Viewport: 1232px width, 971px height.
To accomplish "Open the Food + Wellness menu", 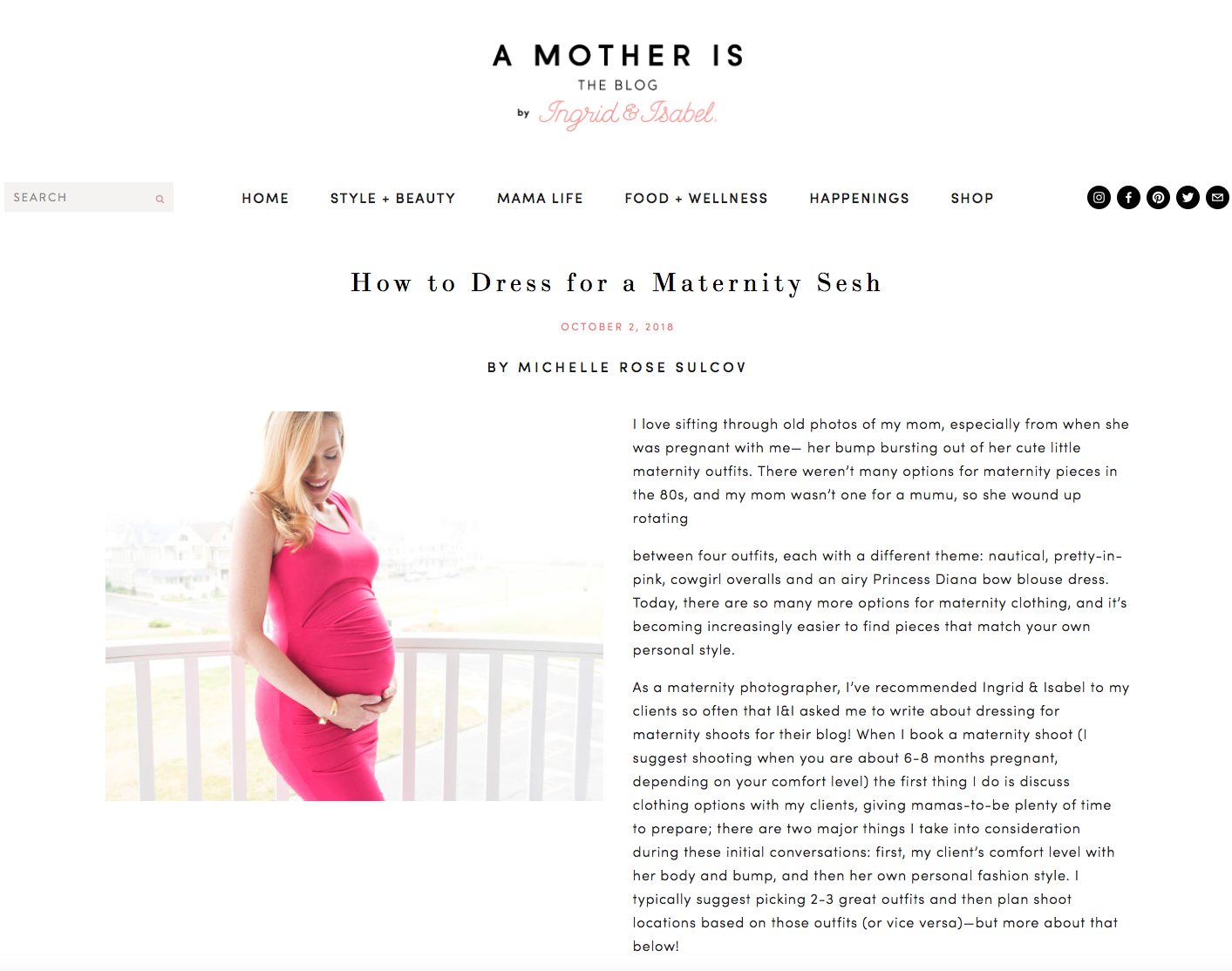I will coord(696,198).
